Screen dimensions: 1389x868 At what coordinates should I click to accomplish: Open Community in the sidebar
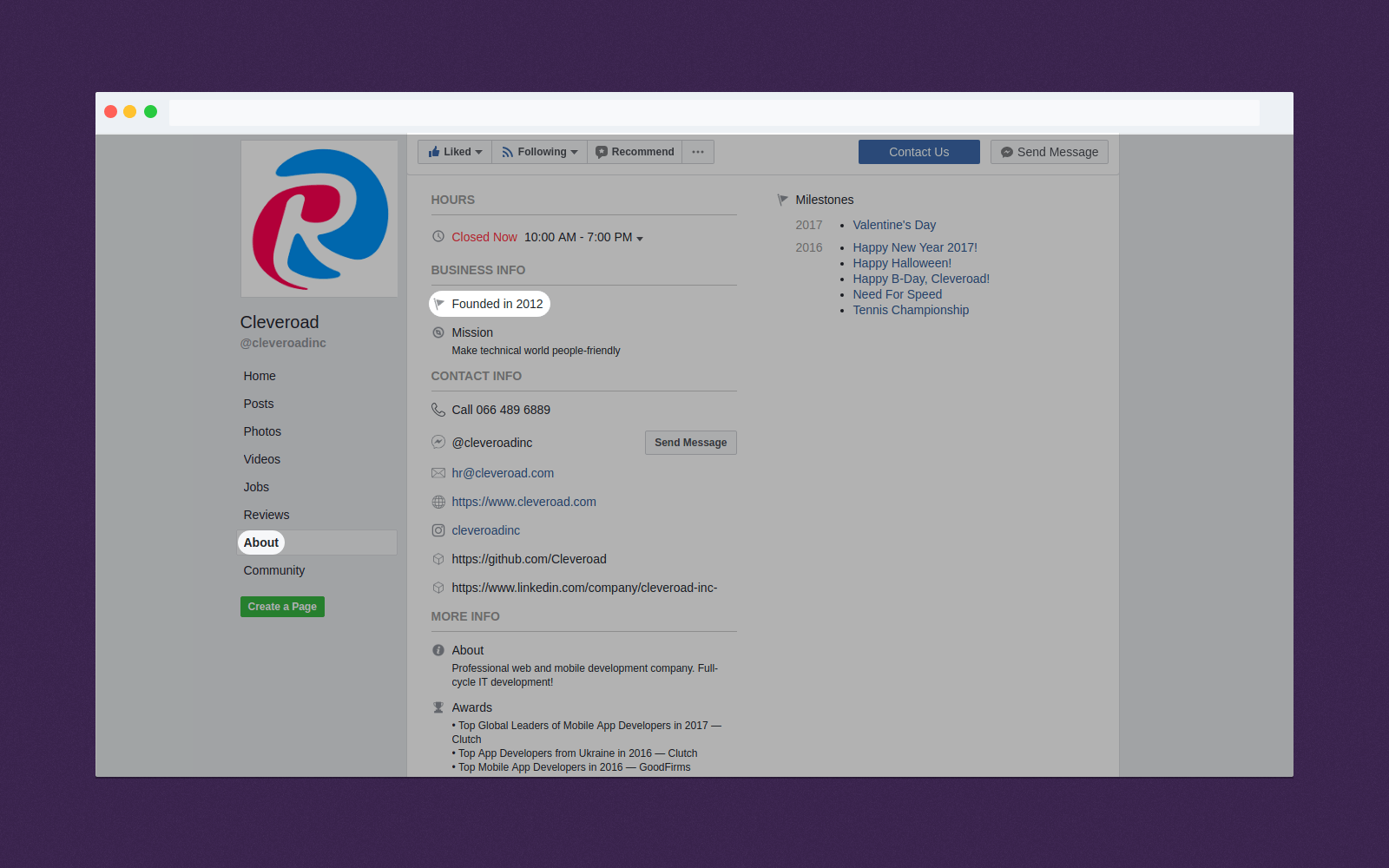274,570
